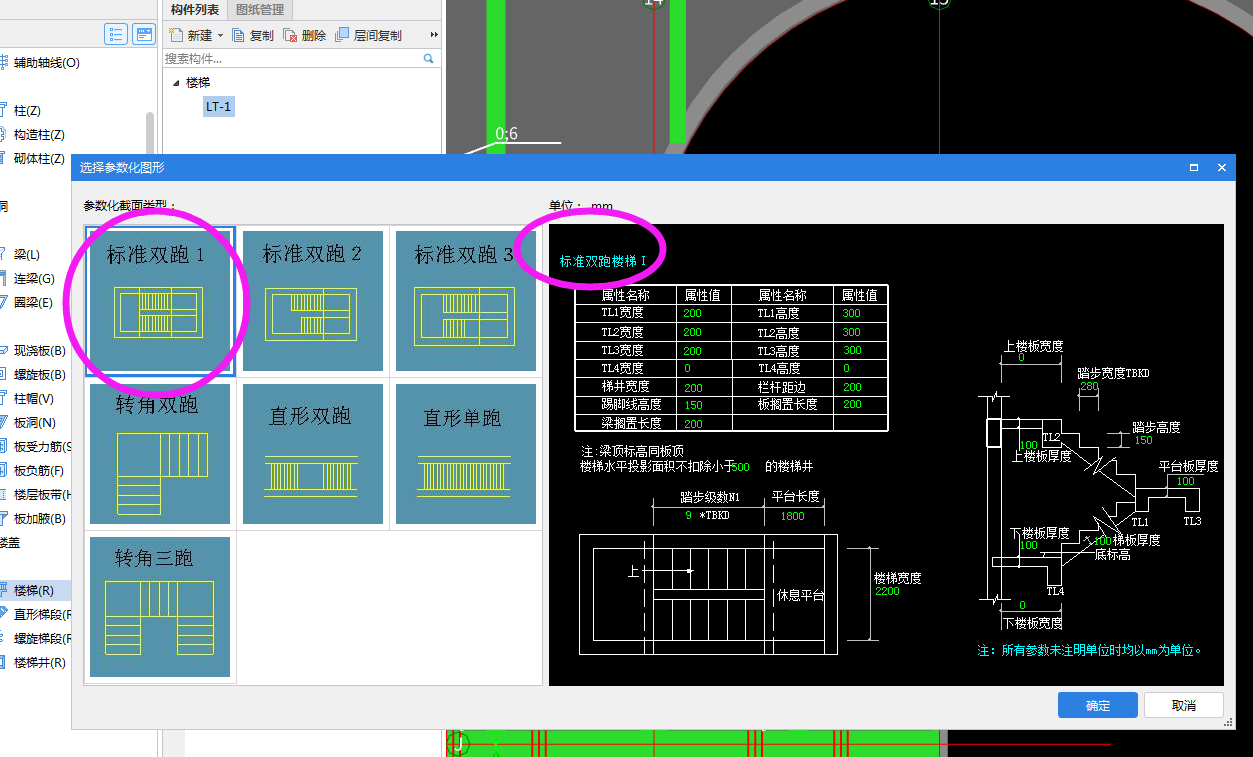1253x757 pixels.
Task: Switch to the 构件列表 tab
Action: pyautogui.click(x=194, y=10)
